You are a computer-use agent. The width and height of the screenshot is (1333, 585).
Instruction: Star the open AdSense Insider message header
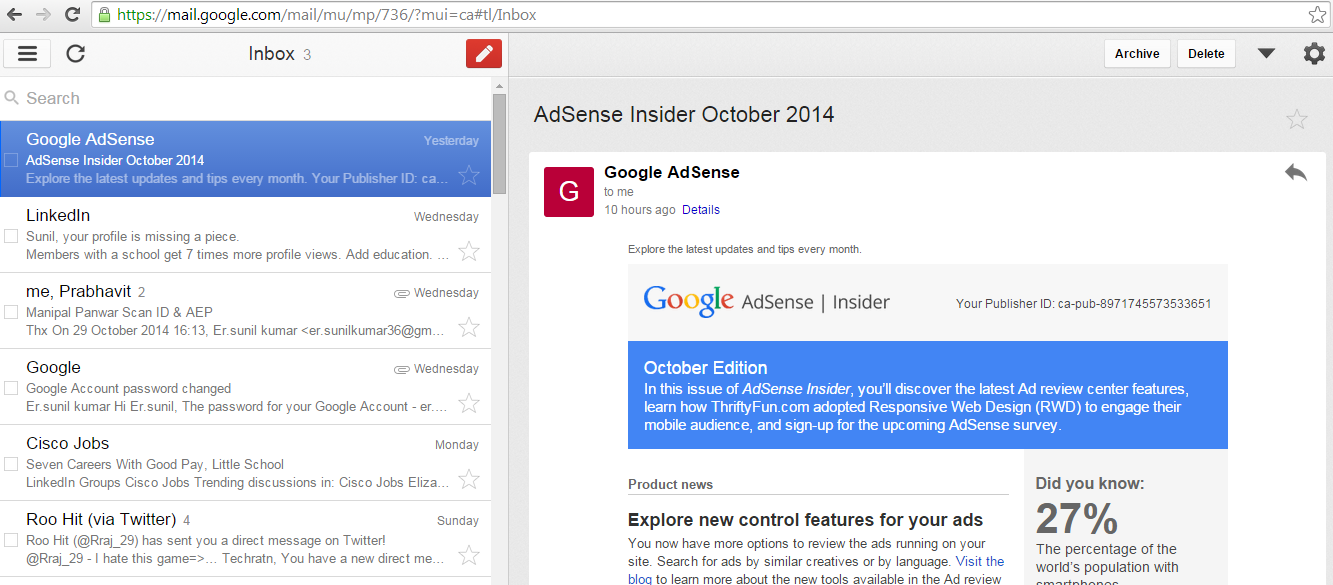pos(1297,119)
